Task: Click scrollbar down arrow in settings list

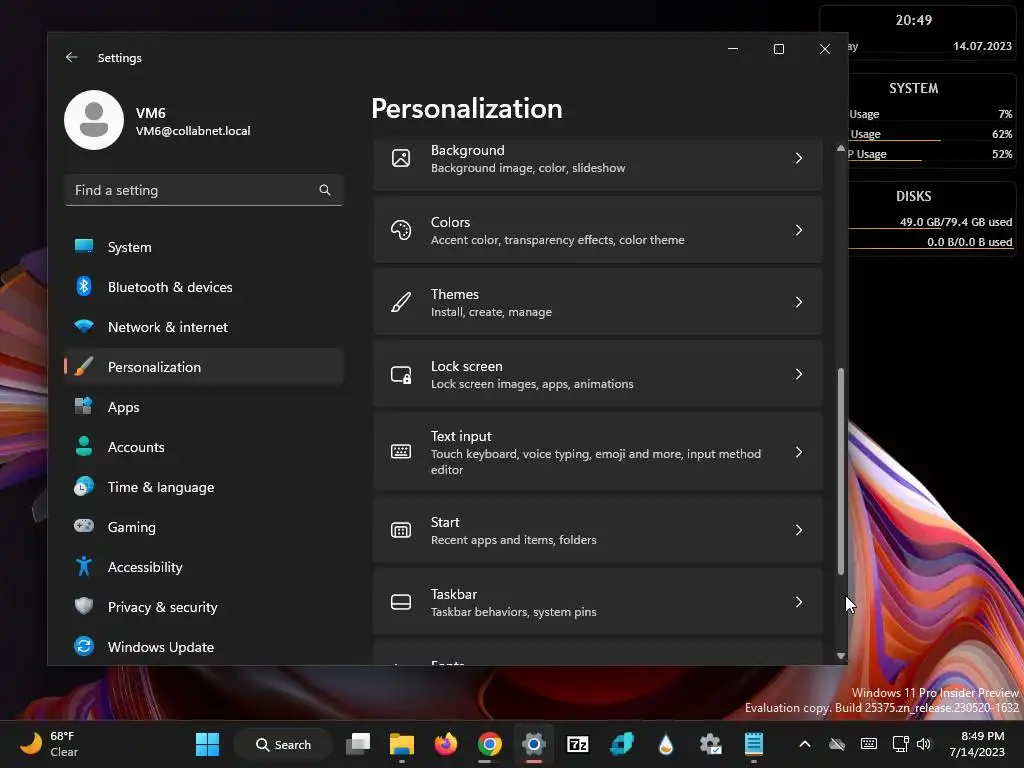Action: coord(840,656)
